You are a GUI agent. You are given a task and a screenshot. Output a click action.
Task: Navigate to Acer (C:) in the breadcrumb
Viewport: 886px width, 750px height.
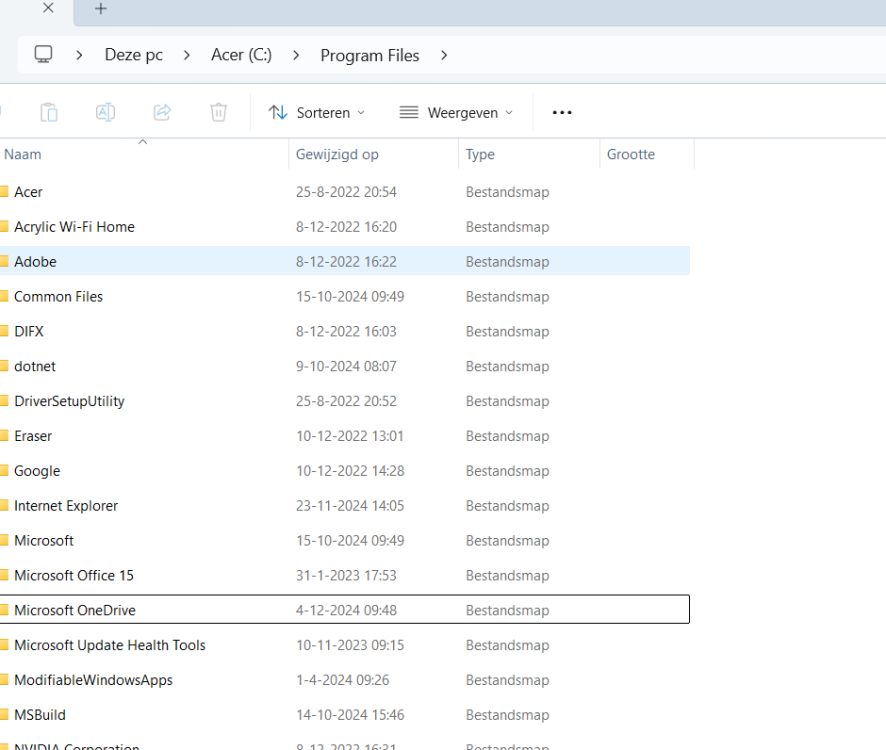click(x=241, y=55)
